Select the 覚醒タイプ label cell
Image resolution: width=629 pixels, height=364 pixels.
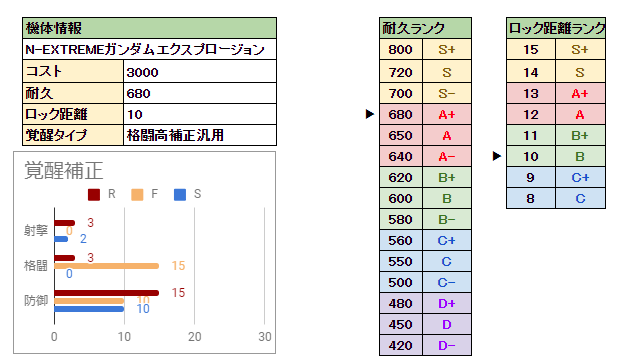[73, 135]
